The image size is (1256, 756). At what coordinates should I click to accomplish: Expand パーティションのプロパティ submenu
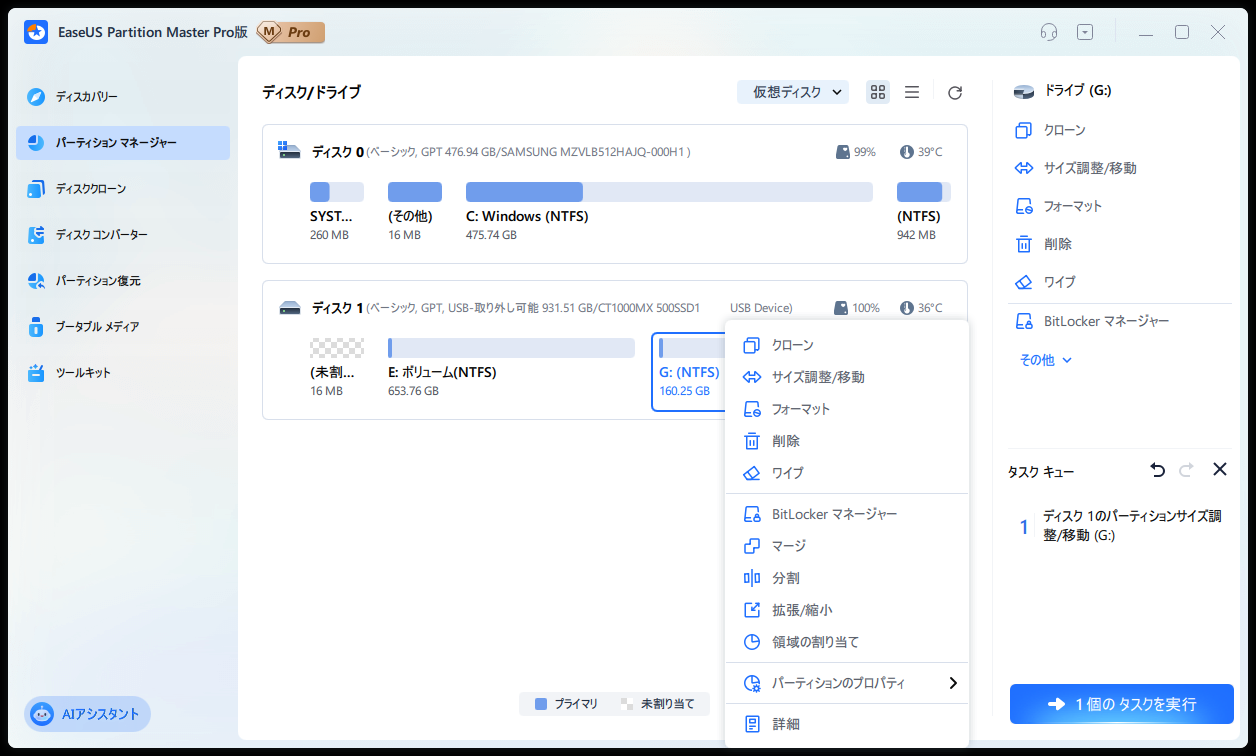coord(847,683)
